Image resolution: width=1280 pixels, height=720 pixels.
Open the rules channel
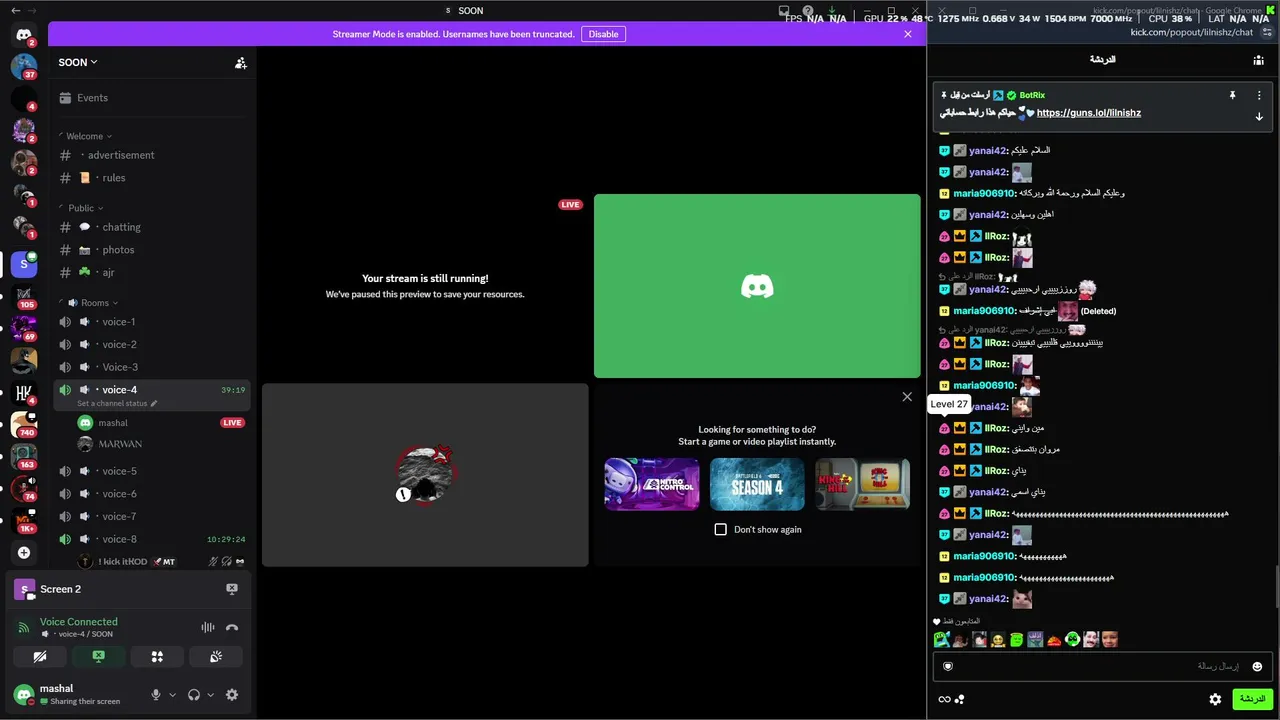(151, 178)
